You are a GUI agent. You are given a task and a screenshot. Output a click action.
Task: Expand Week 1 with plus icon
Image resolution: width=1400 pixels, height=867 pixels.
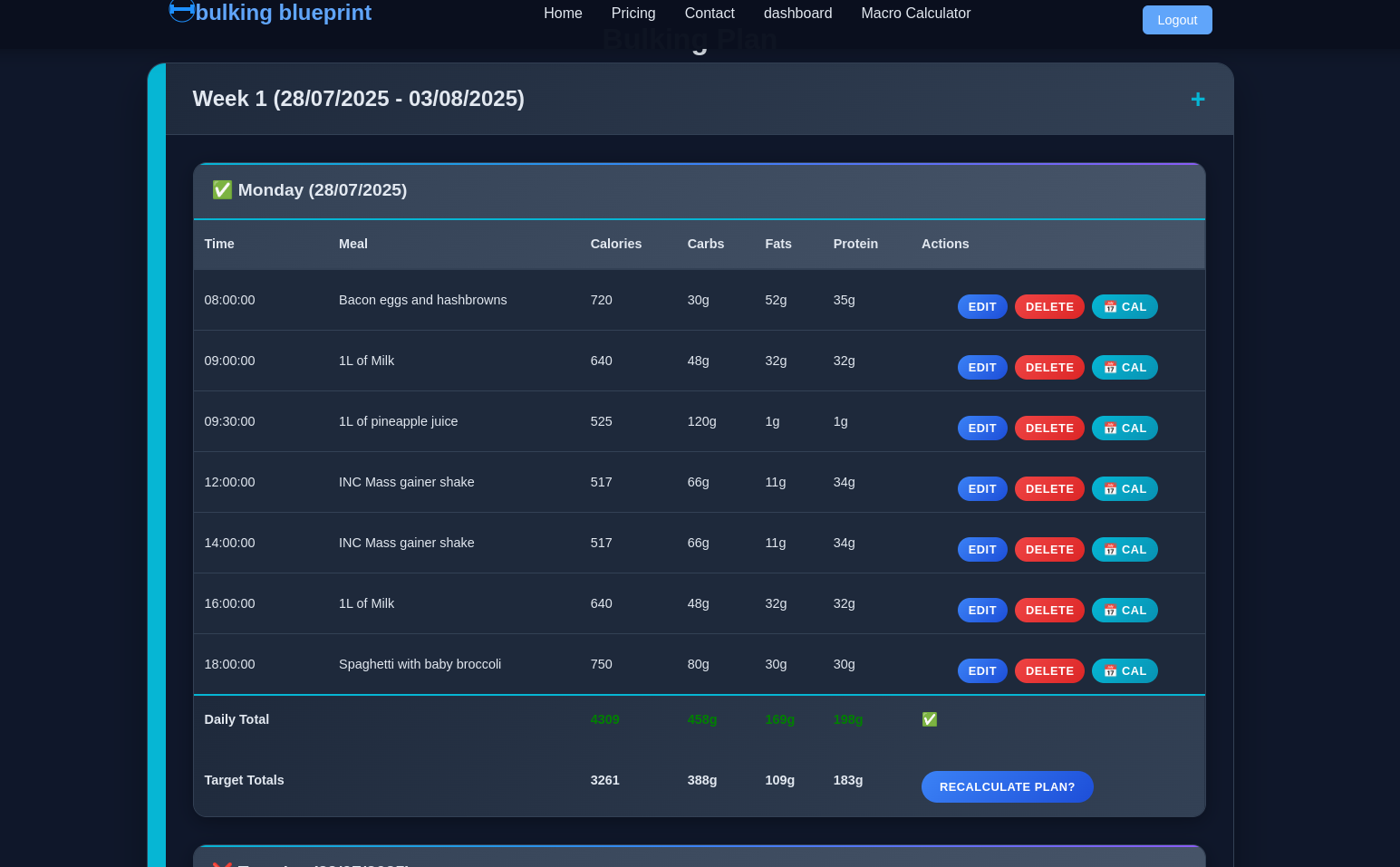point(1197,100)
